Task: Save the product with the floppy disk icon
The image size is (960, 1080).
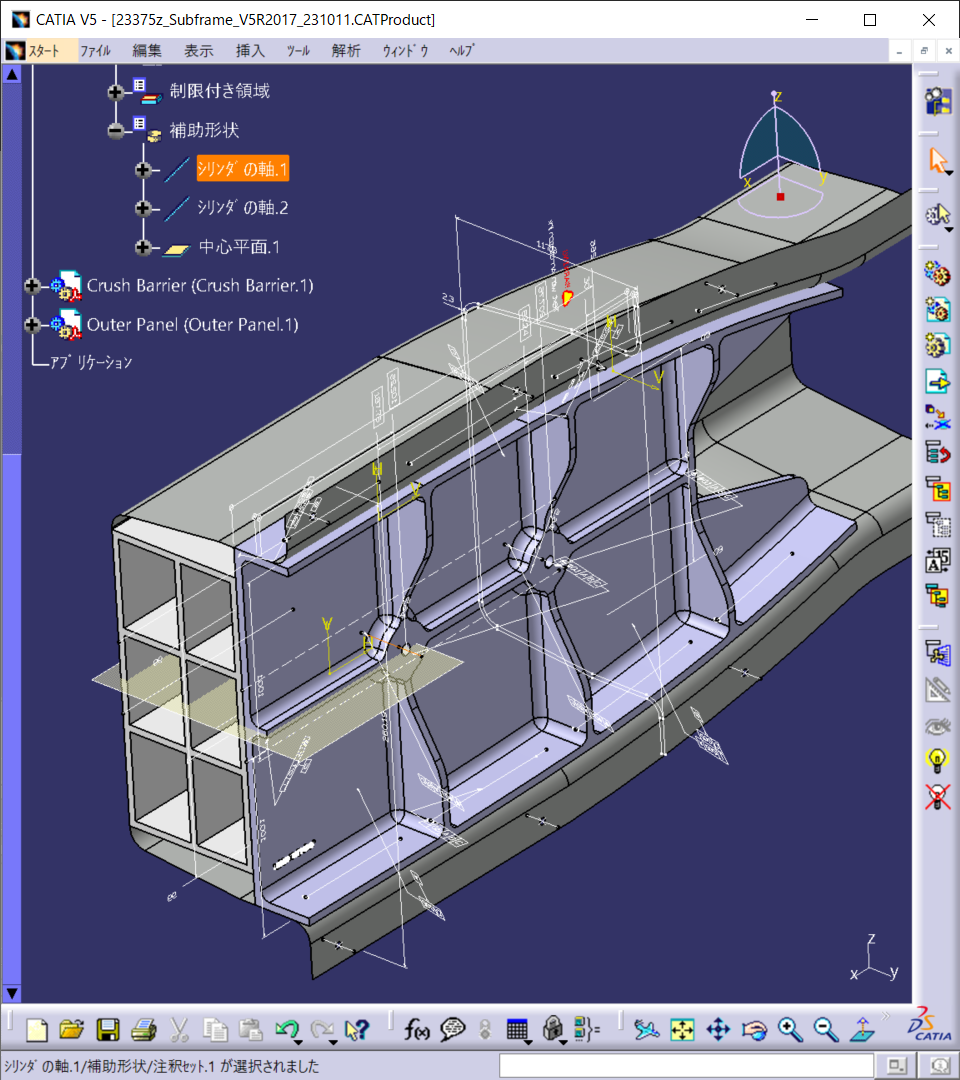Action: tap(107, 1030)
